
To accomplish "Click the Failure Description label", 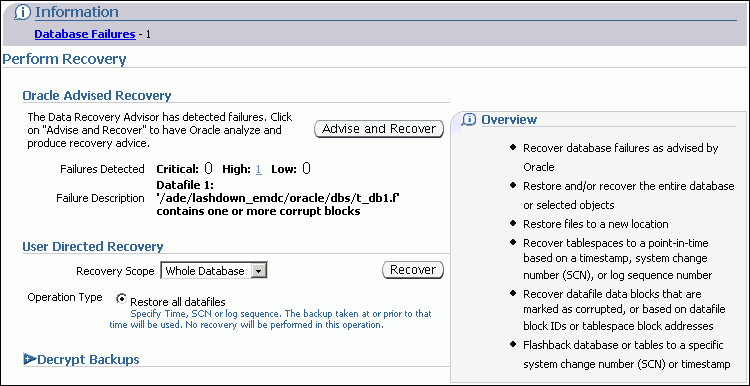I will (x=100, y=198).
